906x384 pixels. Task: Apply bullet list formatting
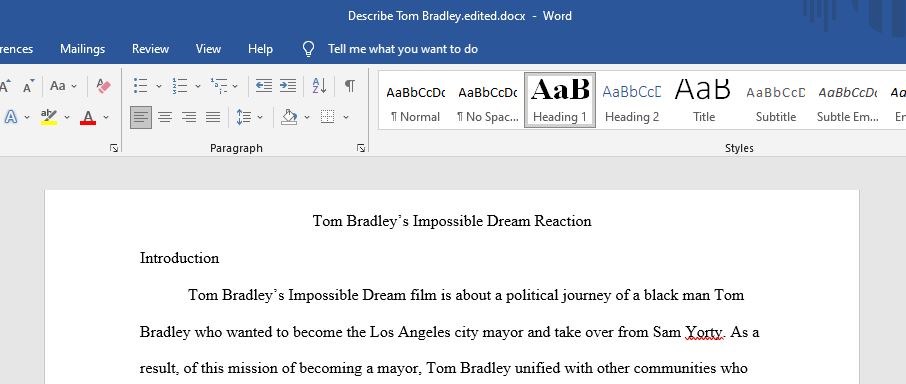pyautogui.click(x=140, y=86)
